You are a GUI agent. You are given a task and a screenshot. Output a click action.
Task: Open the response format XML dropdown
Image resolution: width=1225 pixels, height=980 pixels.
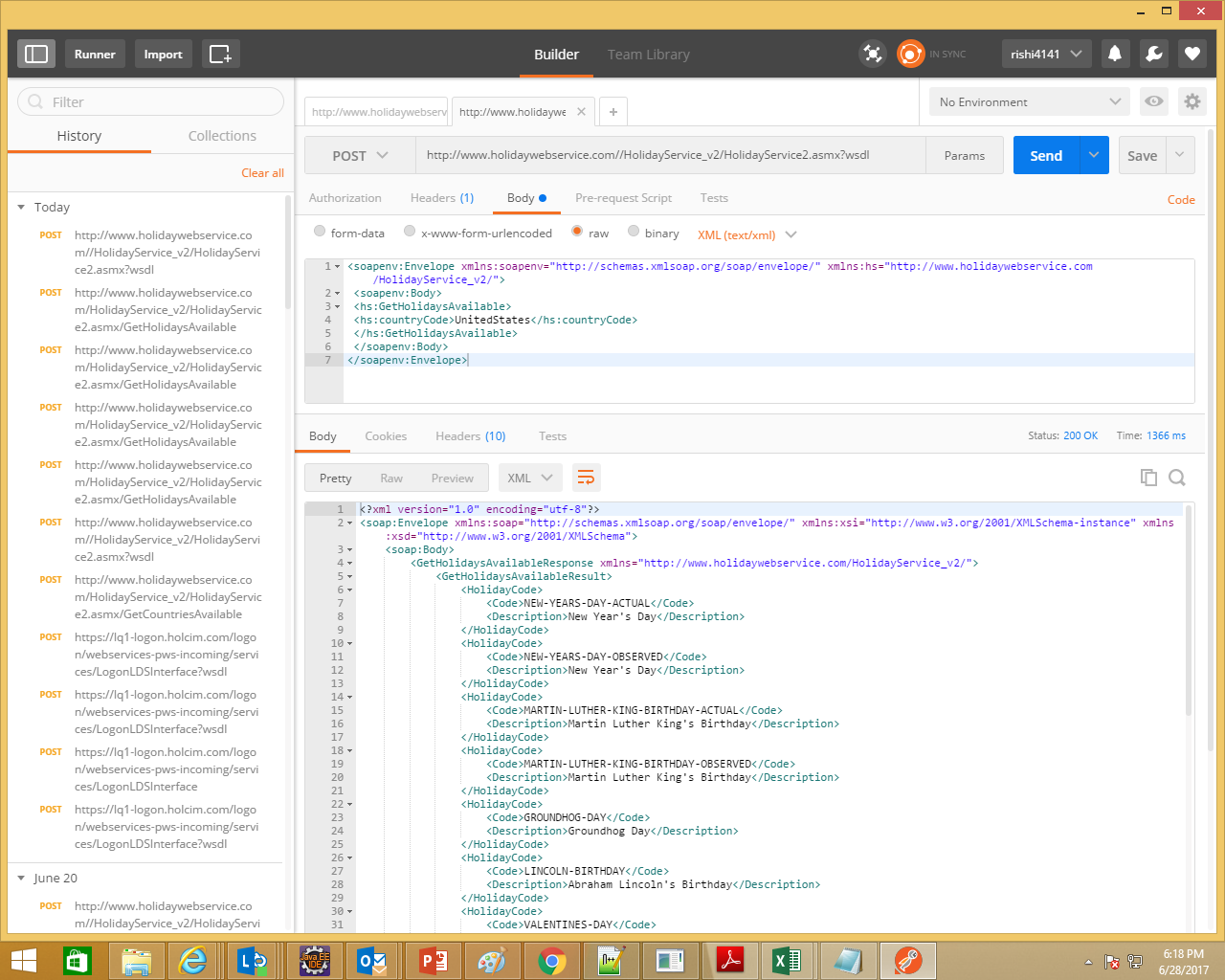pyautogui.click(x=530, y=478)
